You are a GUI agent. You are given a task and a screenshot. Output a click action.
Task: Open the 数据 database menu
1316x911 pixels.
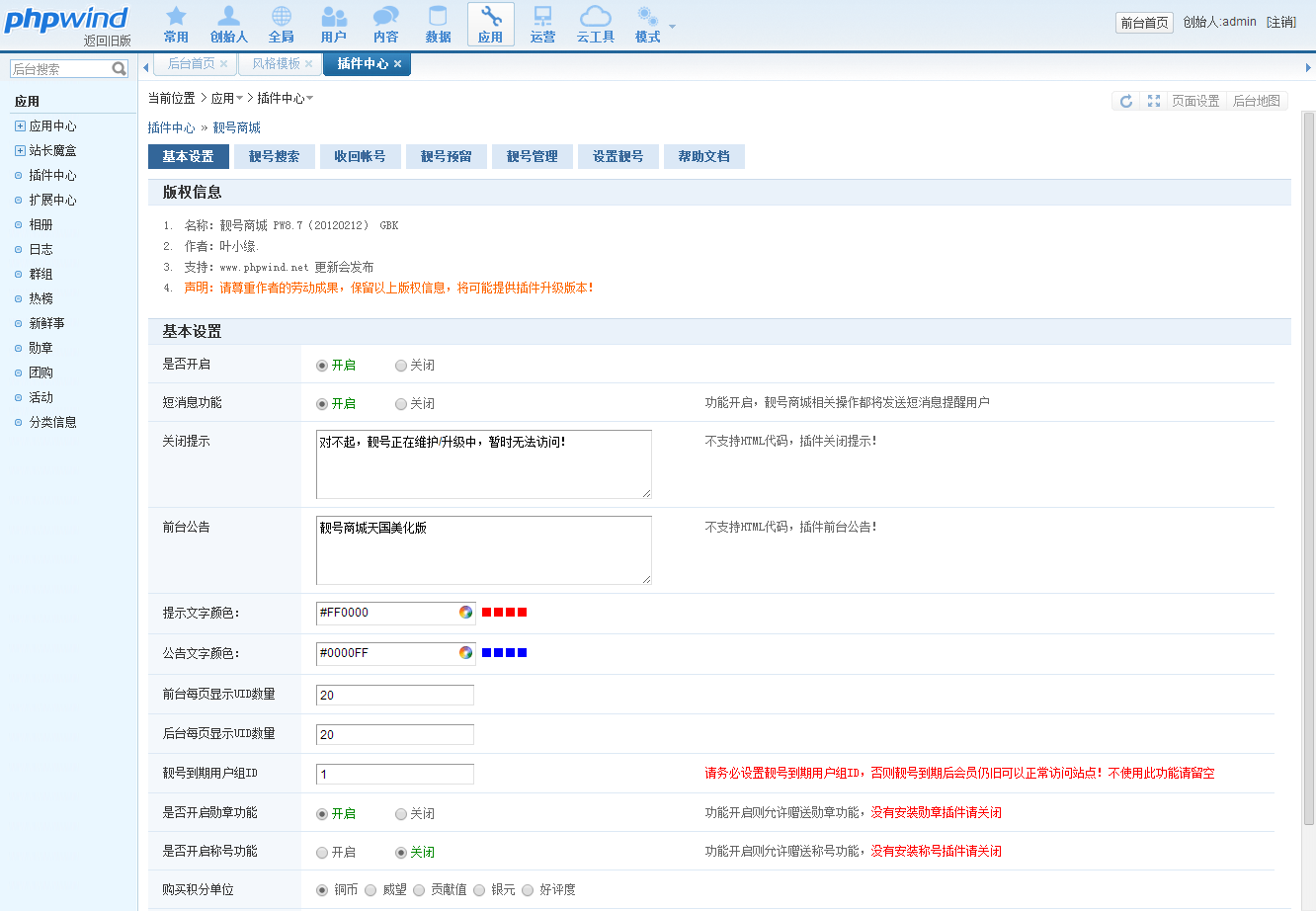[x=438, y=25]
